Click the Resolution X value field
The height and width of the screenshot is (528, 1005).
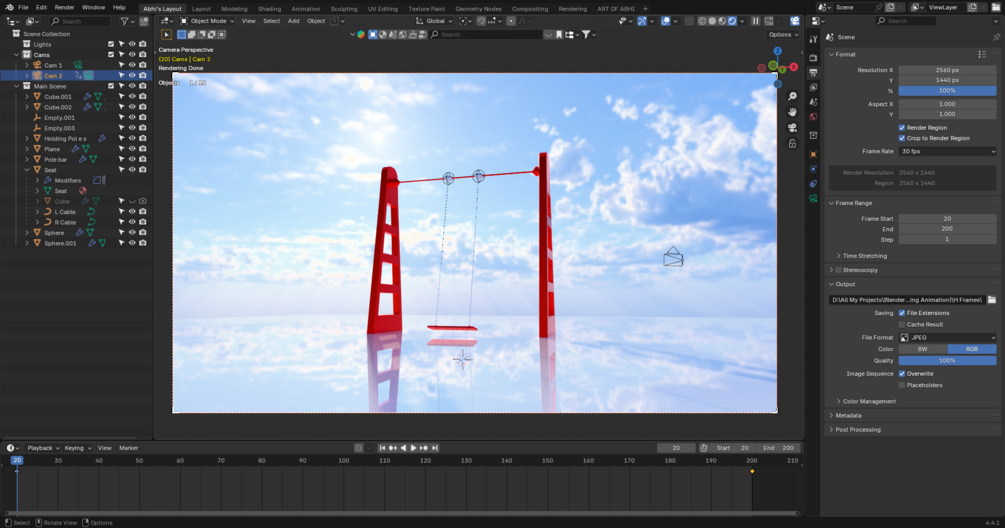tap(947, 70)
